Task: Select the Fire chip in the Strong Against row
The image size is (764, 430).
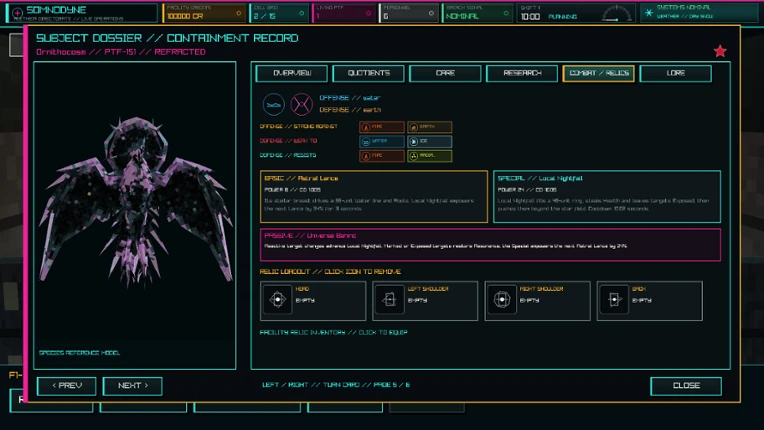Action: click(382, 127)
